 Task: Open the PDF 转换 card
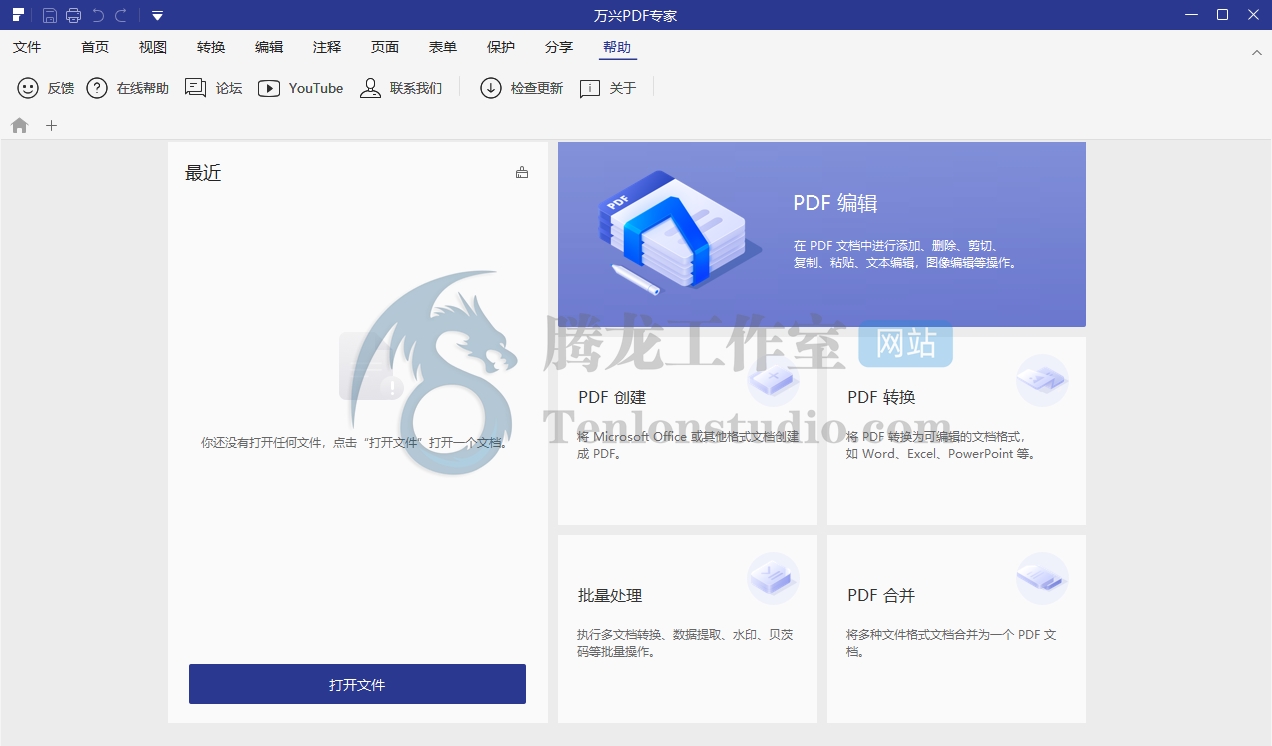[956, 431]
